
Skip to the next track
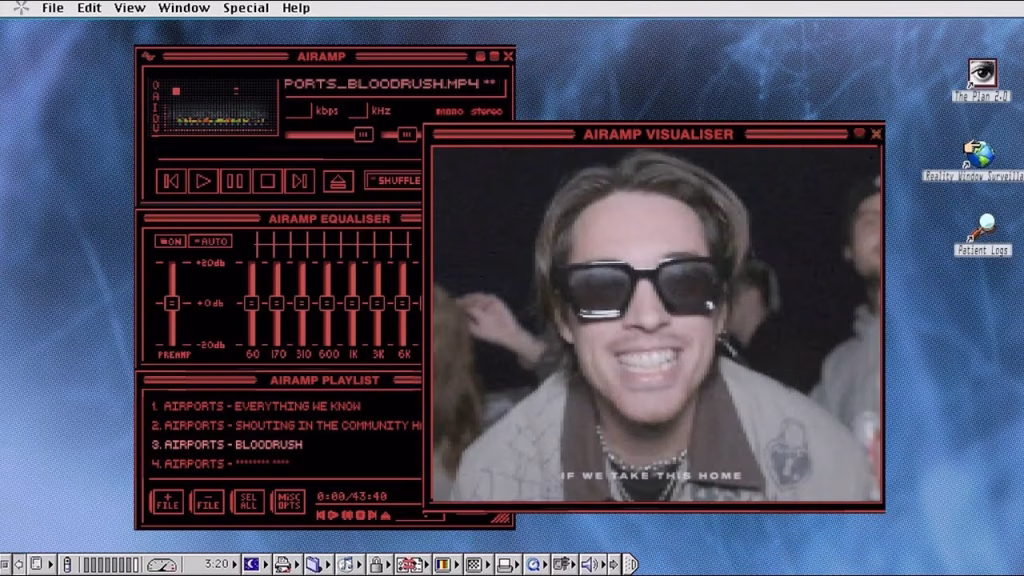point(299,181)
